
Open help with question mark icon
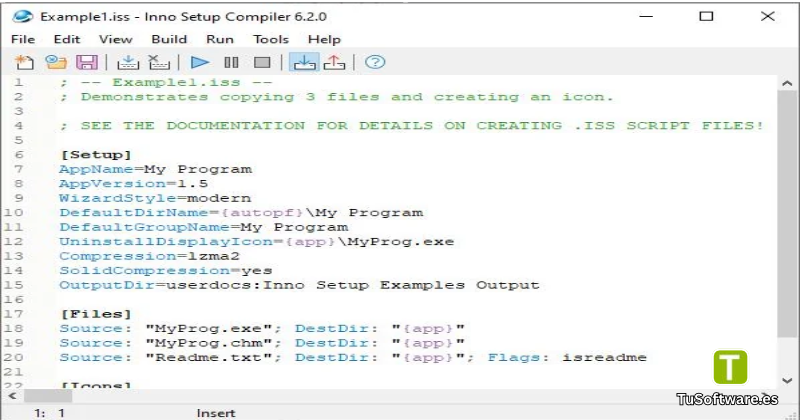tap(375, 62)
